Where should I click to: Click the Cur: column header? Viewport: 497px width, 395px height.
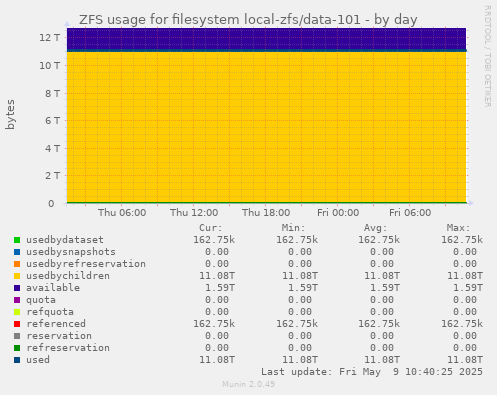211,228
